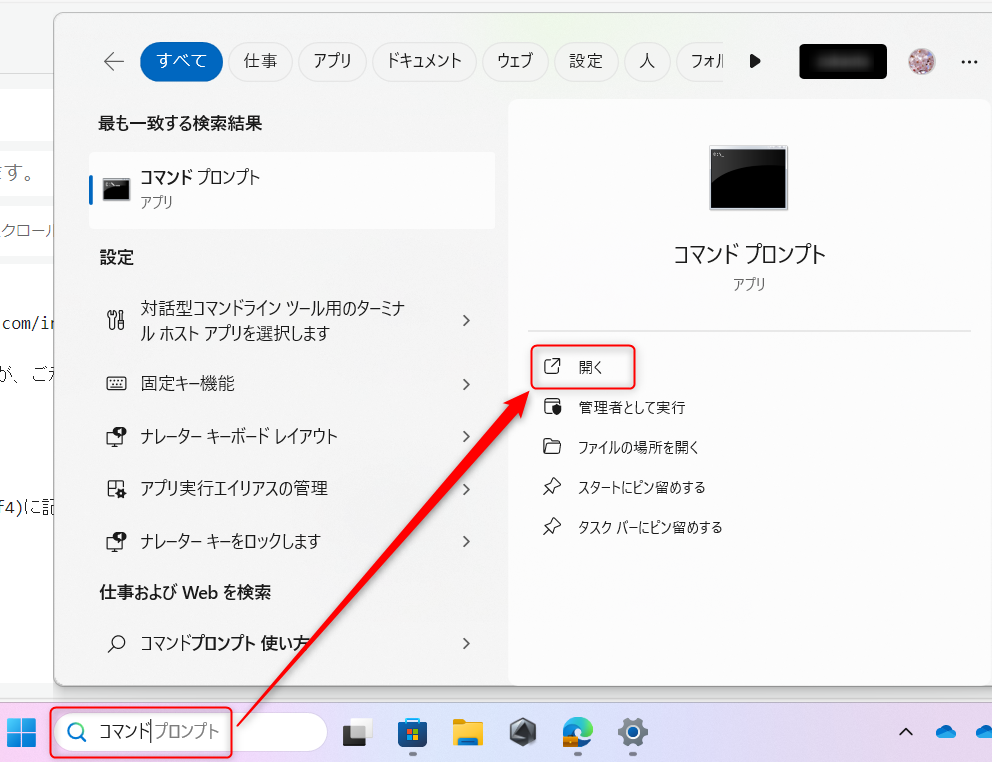Switch to the 仕事 filter tab
The height and width of the screenshot is (762, 992).
261,61
